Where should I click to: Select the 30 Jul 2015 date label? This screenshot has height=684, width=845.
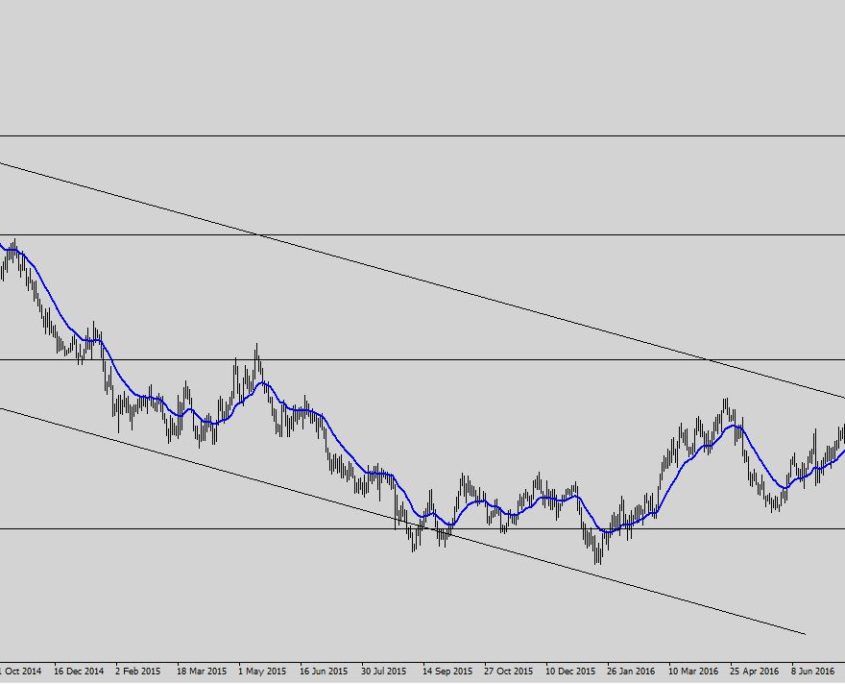386,671
